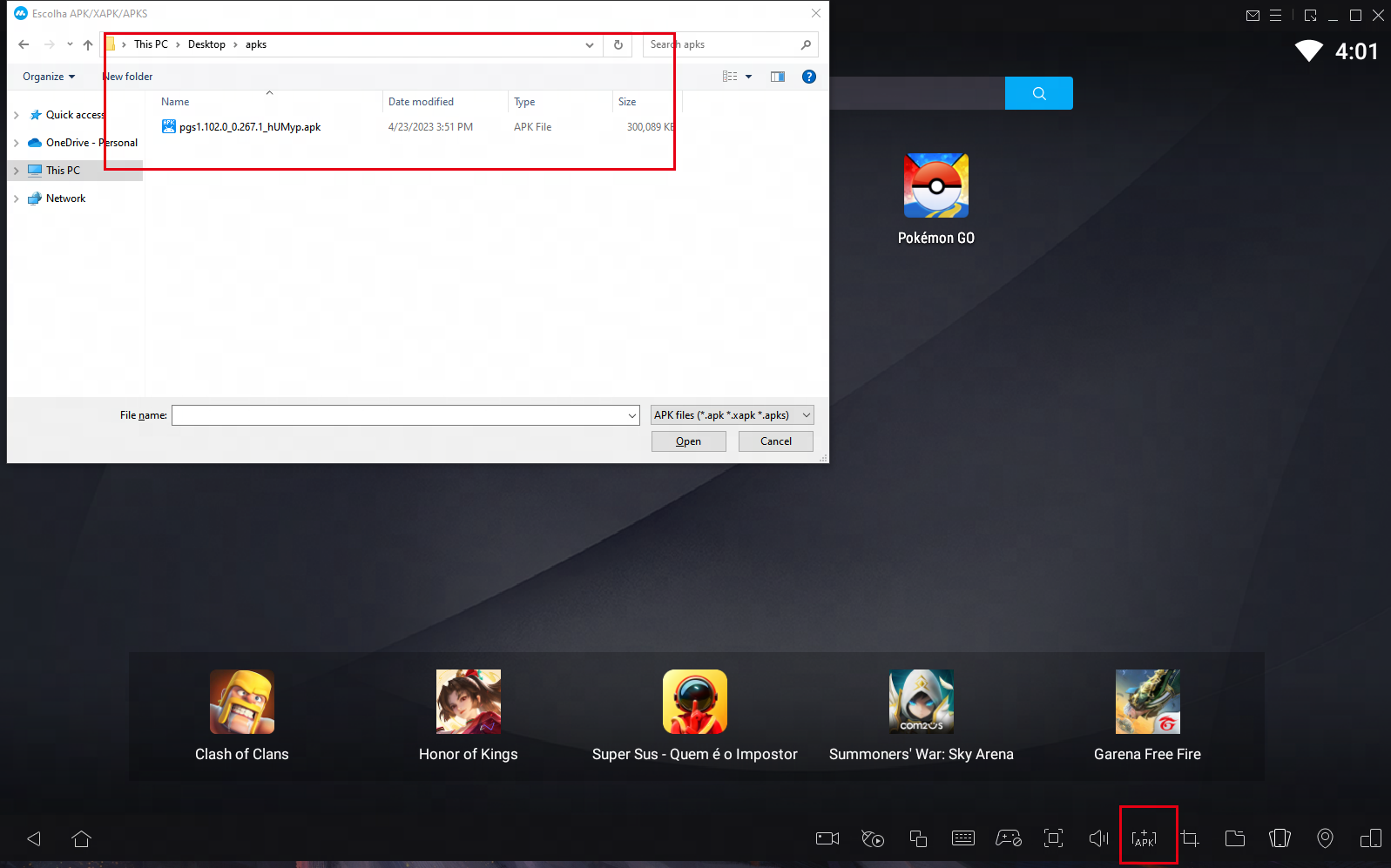The width and height of the screenshot is (1391, 868).
Task: Click the rotate screen icon at toolbar end
Action: 1370,838
